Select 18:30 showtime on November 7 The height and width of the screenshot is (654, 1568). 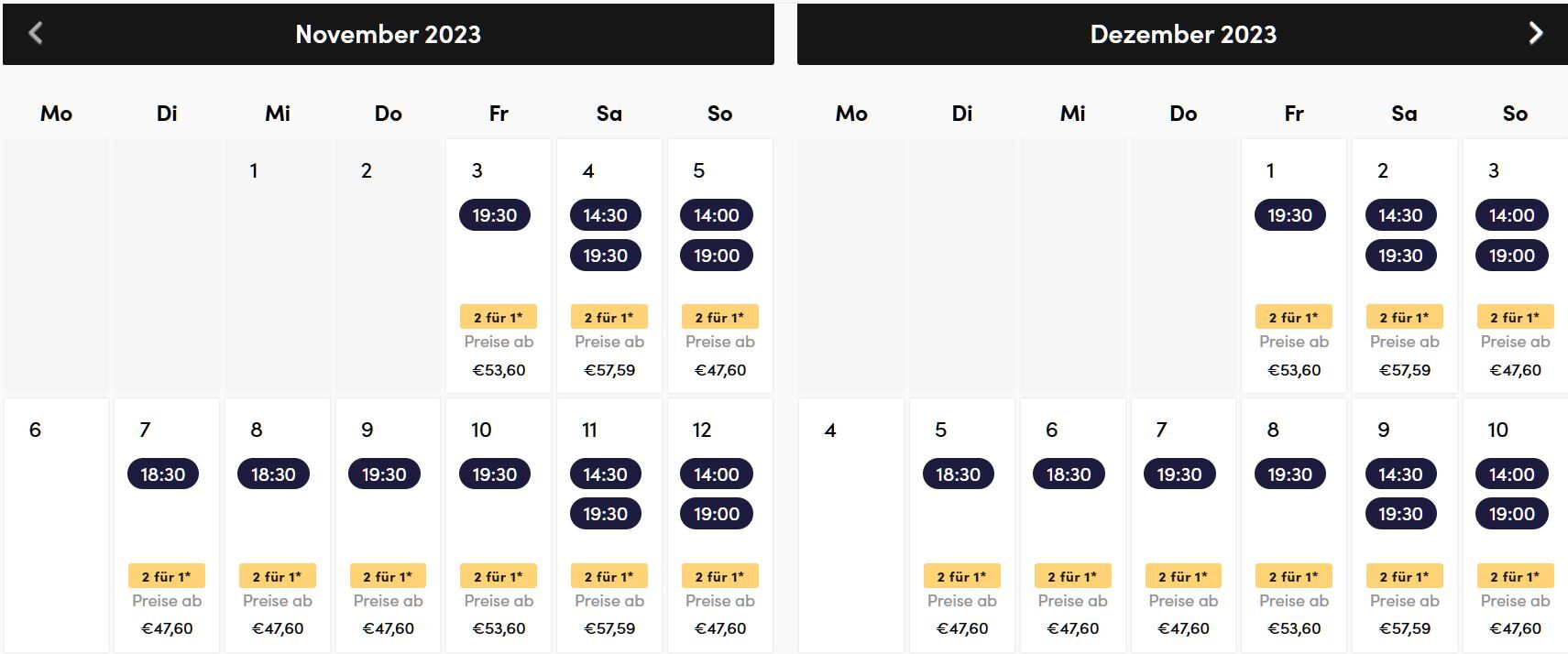tap(163, 474)
